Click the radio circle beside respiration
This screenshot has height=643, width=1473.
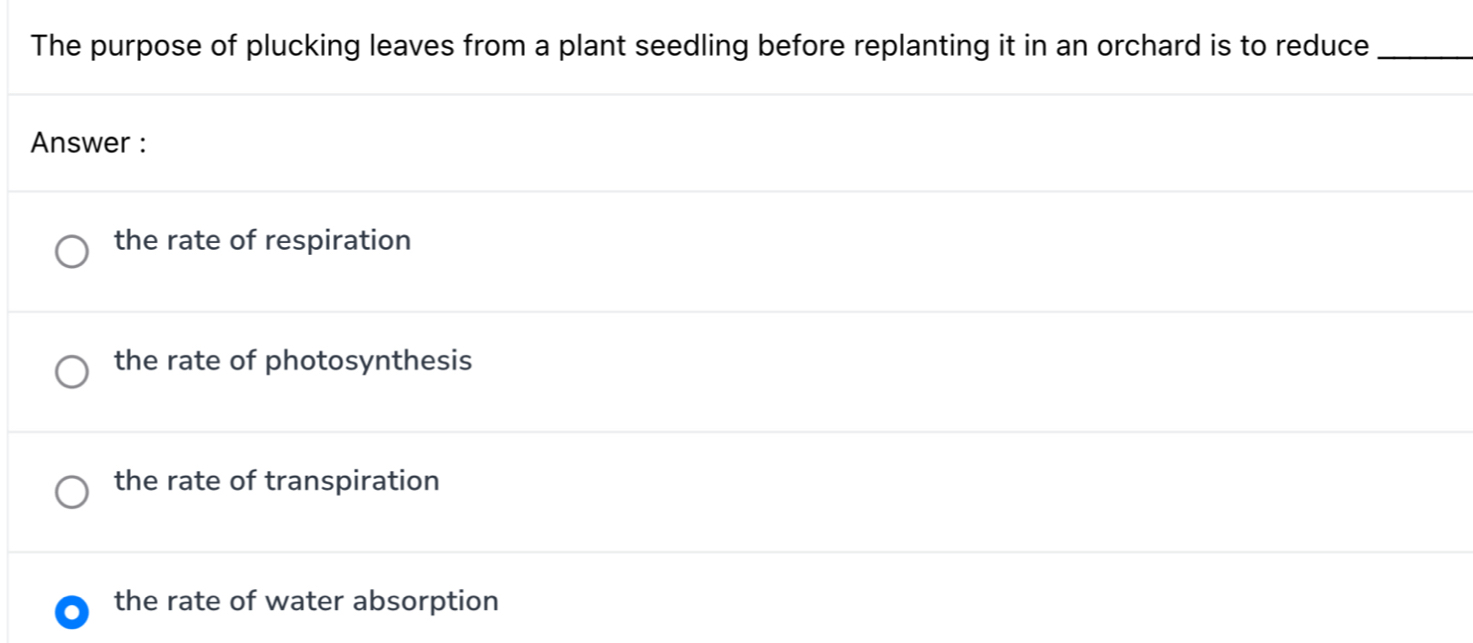click(x=72, y=251)
